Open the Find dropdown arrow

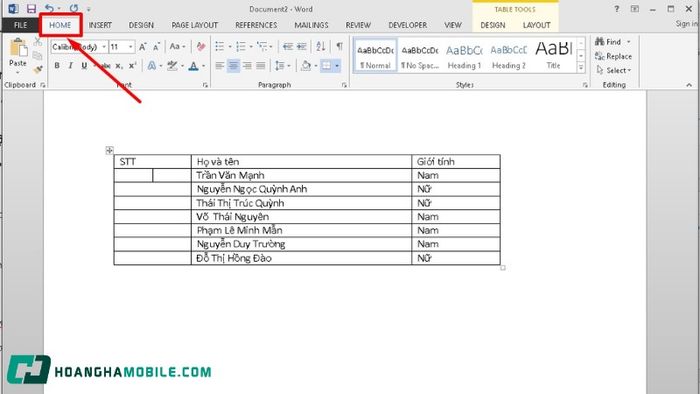(629, 42)
